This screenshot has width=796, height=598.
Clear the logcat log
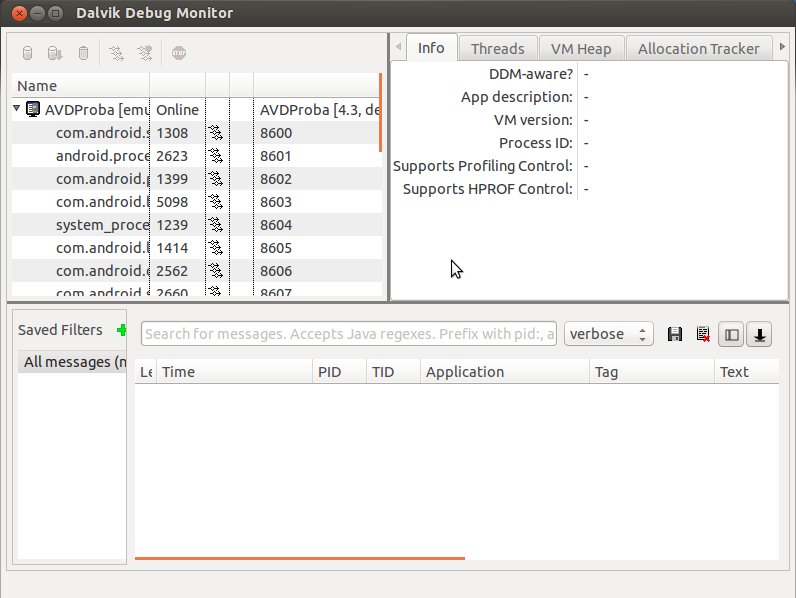point(703,335)
